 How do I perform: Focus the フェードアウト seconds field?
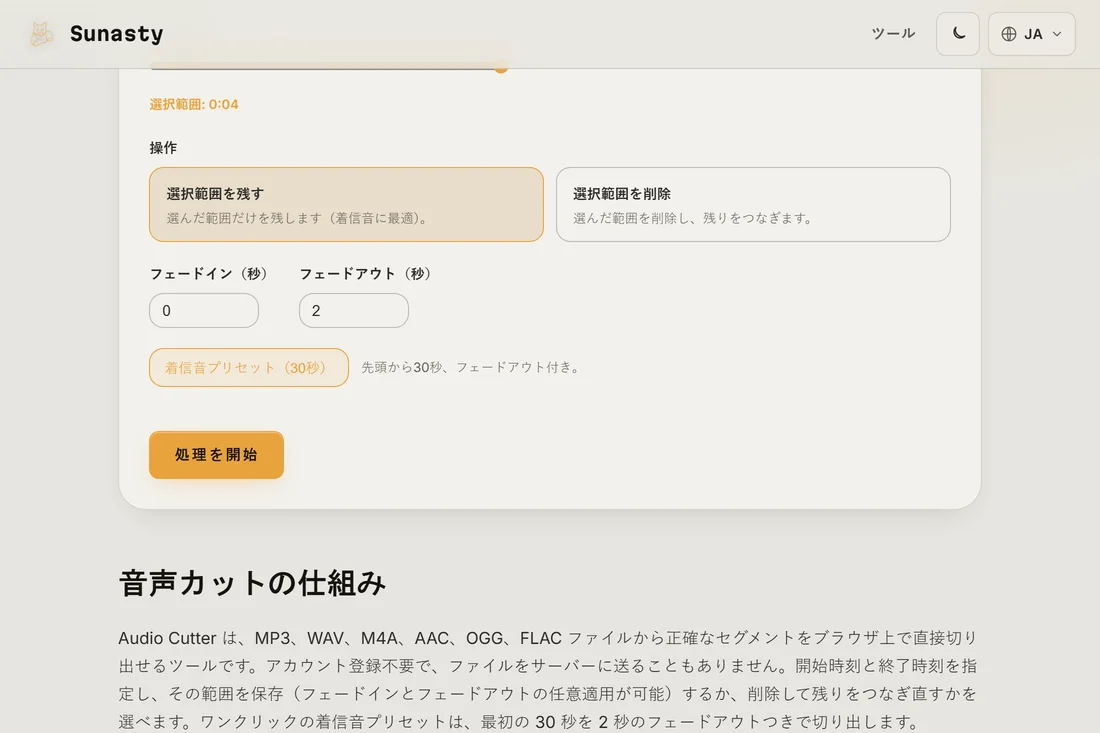pyautogui.click(x=354, y=311)
